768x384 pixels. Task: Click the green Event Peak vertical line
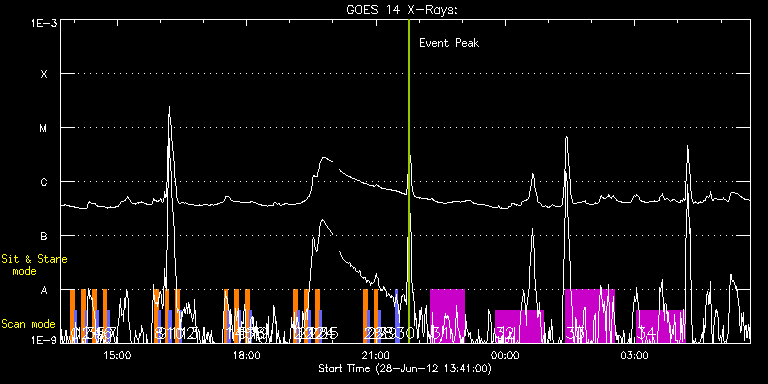tap(409, 181)
